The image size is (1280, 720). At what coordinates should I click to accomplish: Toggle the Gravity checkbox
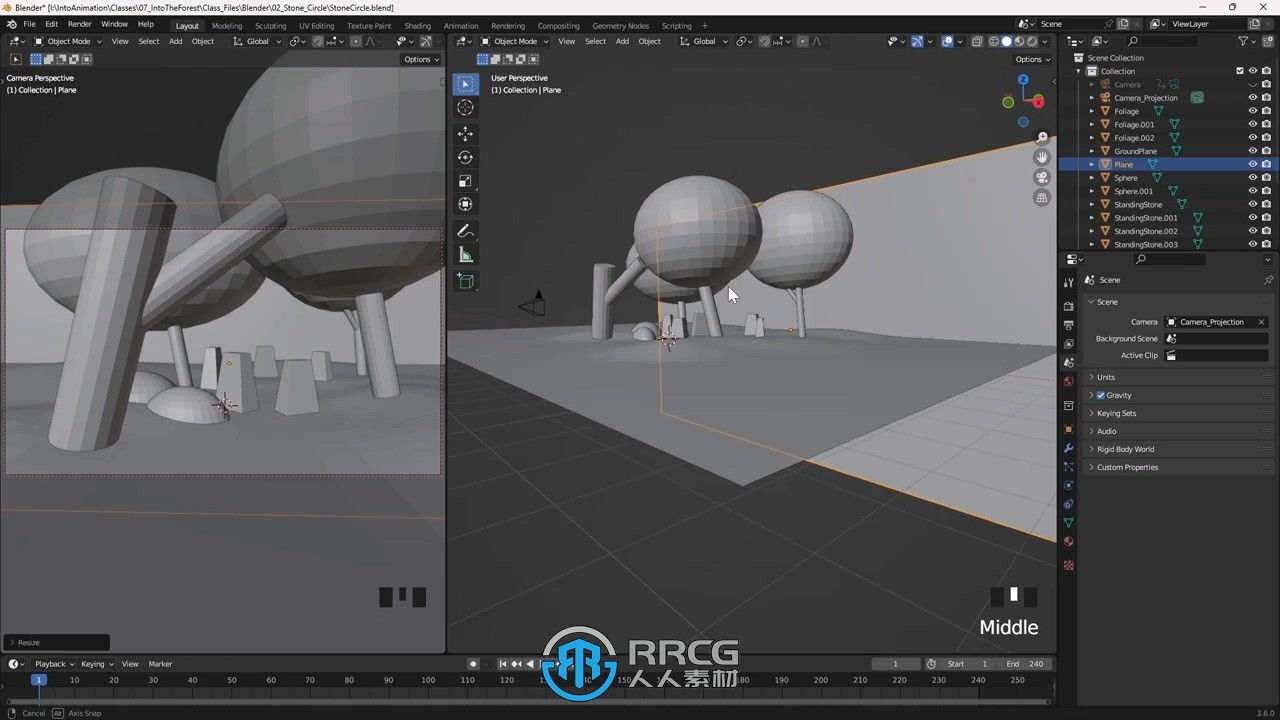pyautogui.click(x=1101, y=395)
